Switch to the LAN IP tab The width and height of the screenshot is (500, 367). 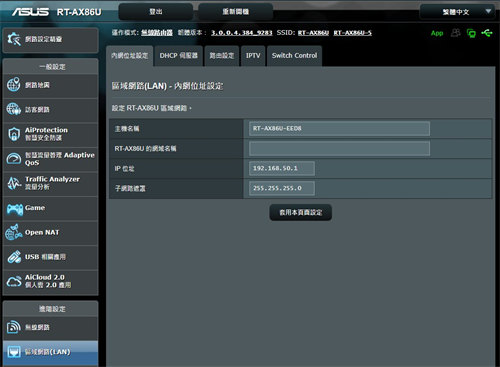[x=130, y=56]
